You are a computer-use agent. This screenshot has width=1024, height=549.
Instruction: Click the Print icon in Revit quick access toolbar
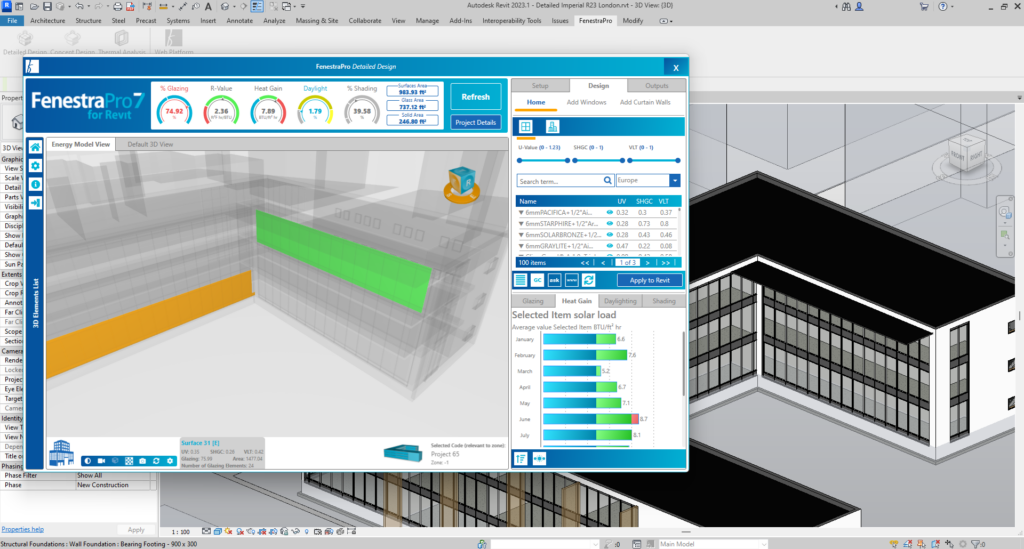click(117, 7)
